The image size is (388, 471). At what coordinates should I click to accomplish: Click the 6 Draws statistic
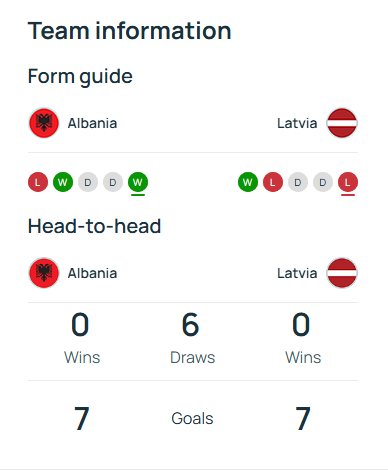pos(192,338)
